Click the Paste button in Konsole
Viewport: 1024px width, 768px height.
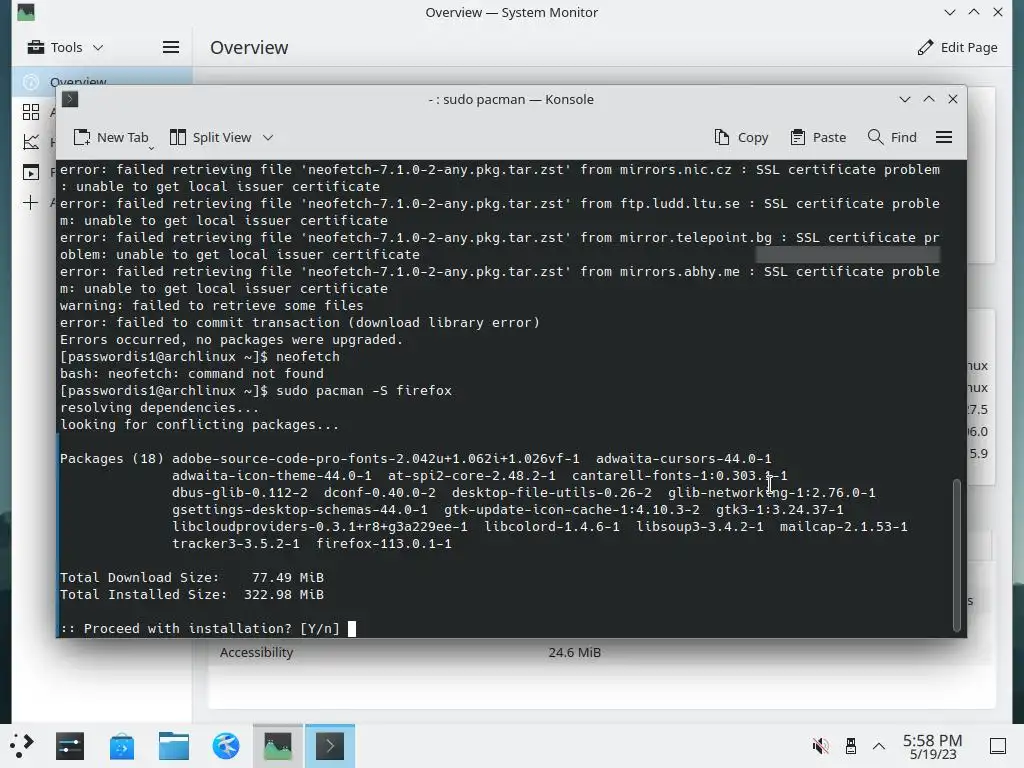818,138
